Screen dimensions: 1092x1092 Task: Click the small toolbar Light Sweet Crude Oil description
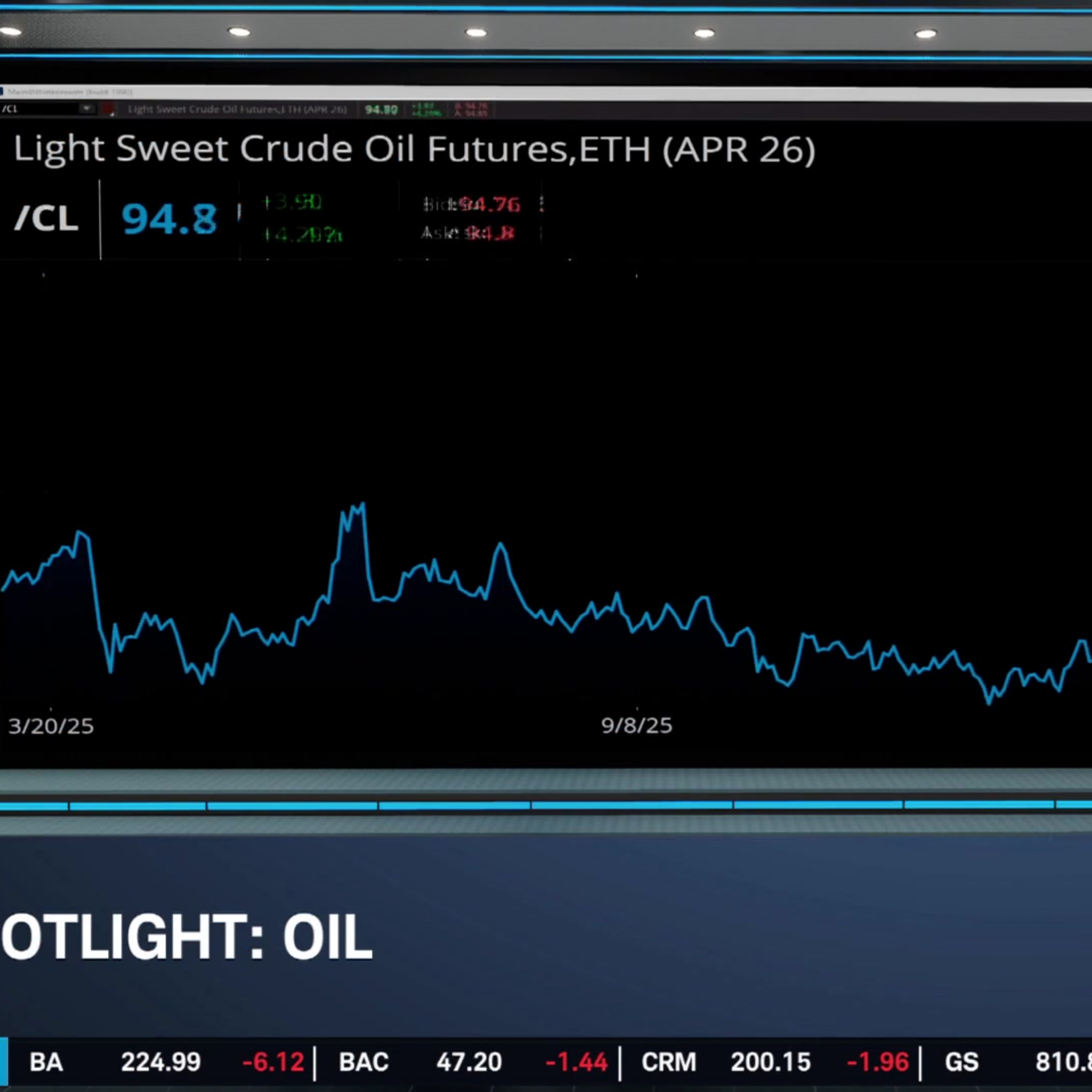237,110
